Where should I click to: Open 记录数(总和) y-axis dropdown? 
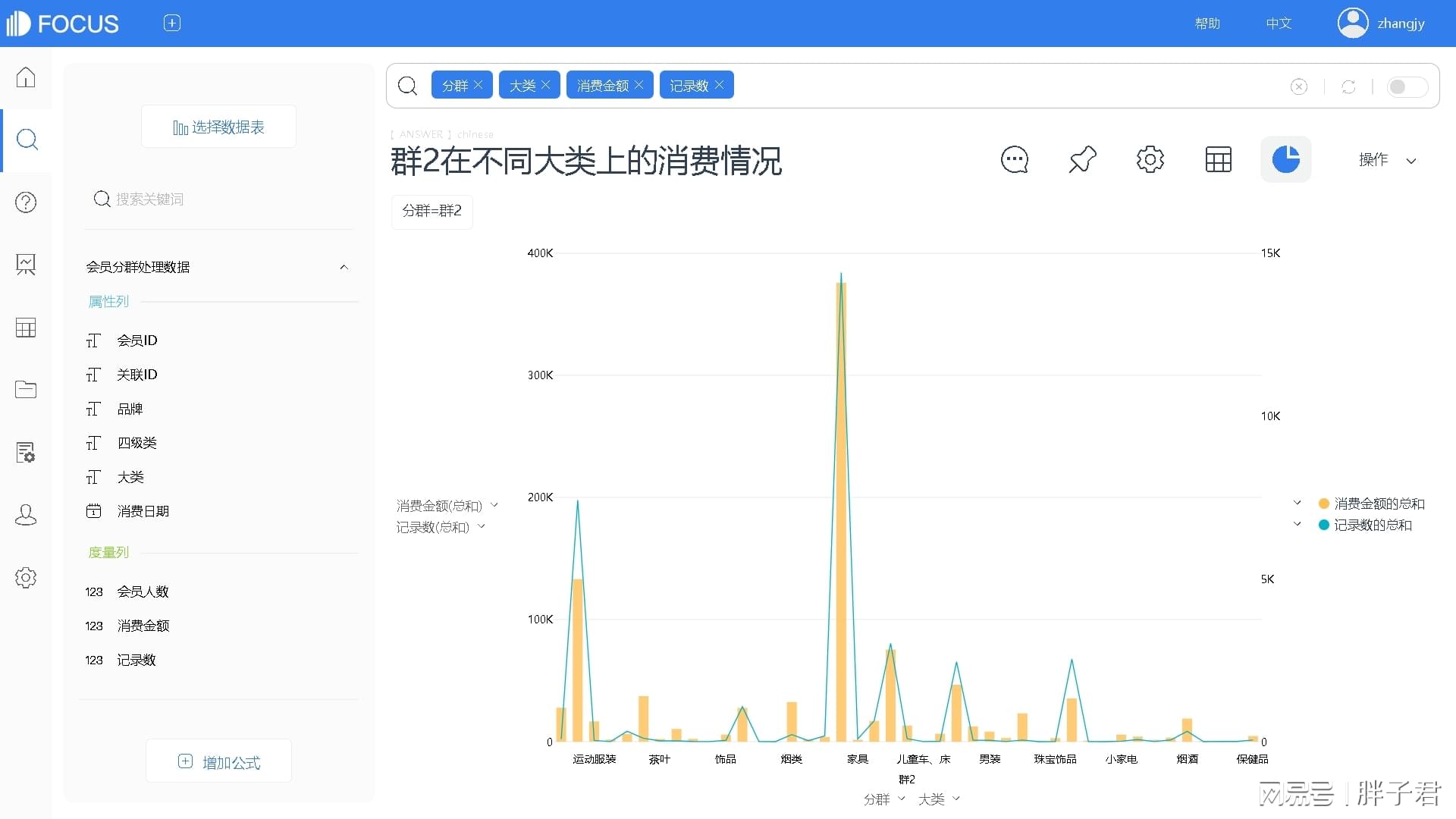click(441, 526)
